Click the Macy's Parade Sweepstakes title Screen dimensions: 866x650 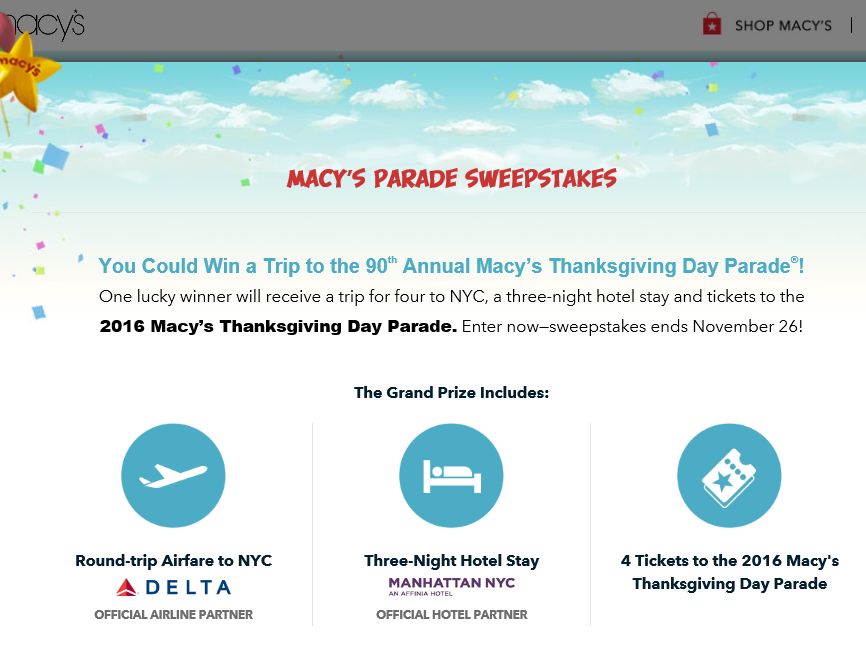(x=451, y=178)
